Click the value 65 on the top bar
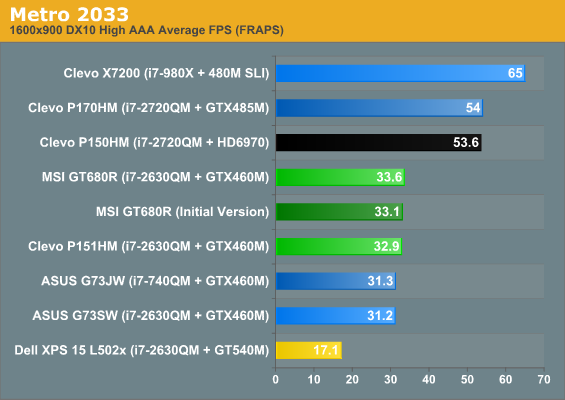The image size is (565, 400). point(515,73)
